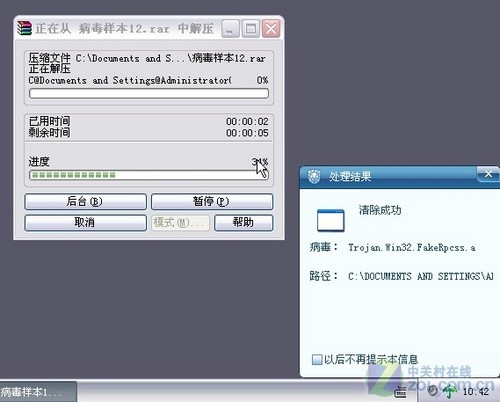Click the shield icon in 处理结果 window
This screenshot has height=402, width=500.
pyautogui.click(x=314, y=176)
